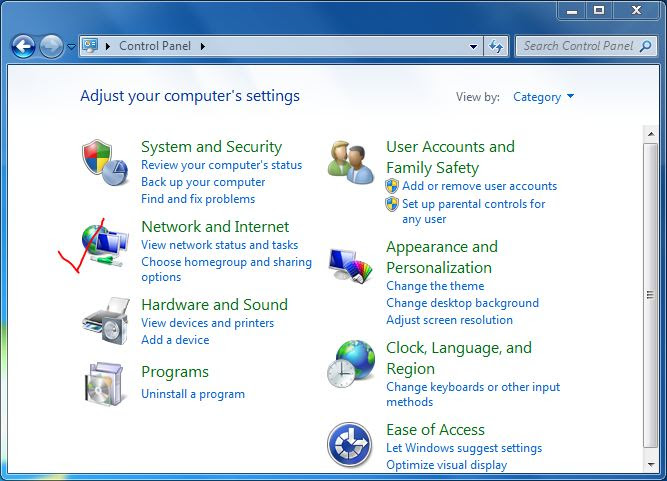Click shield icon beside Set up parental controls

click(392, 204)
